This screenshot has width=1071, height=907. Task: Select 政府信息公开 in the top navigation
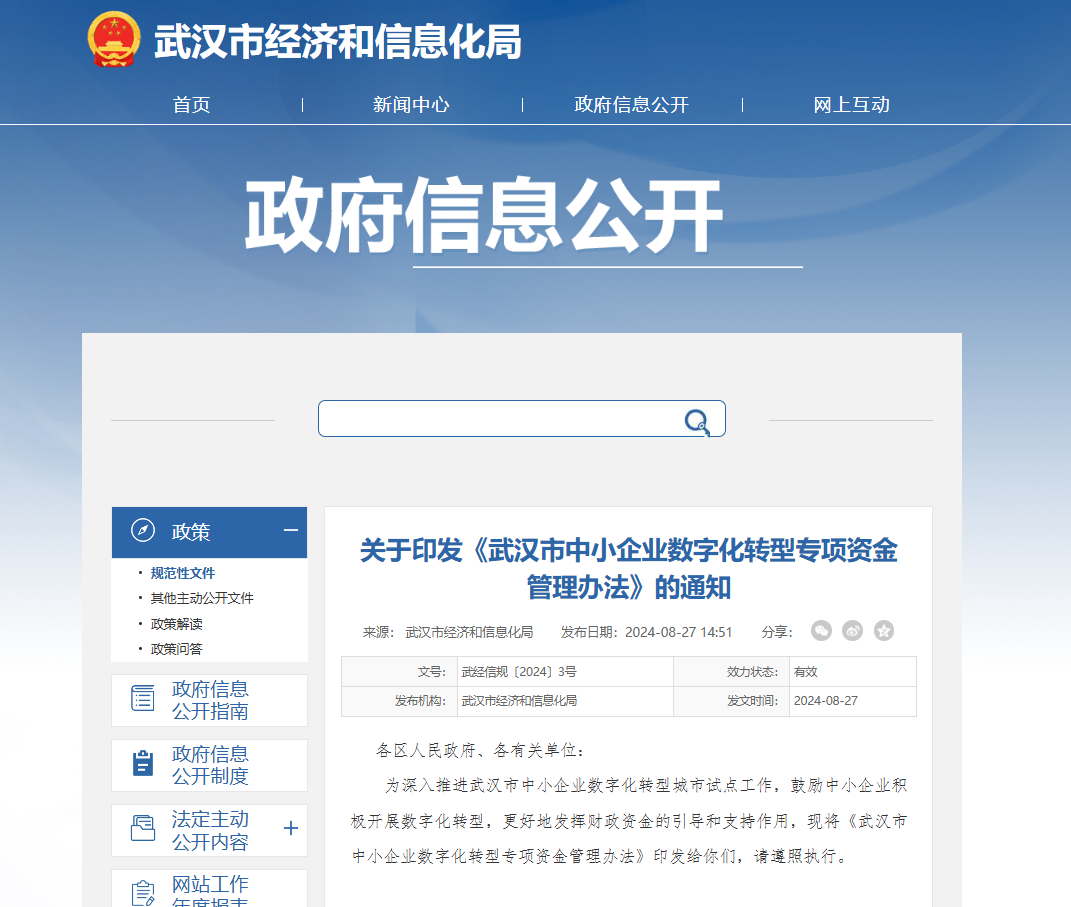[x=631, y=105]
